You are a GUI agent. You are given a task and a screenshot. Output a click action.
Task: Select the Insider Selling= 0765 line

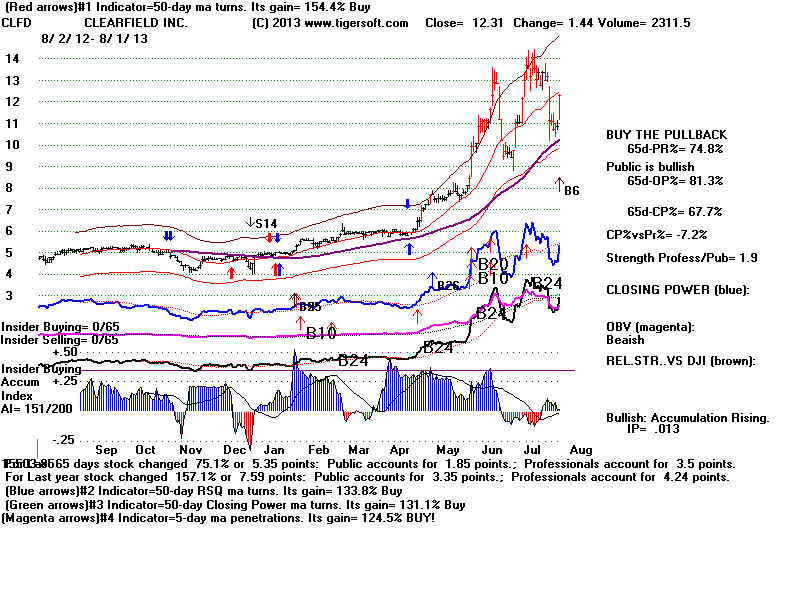click(60, 340)
